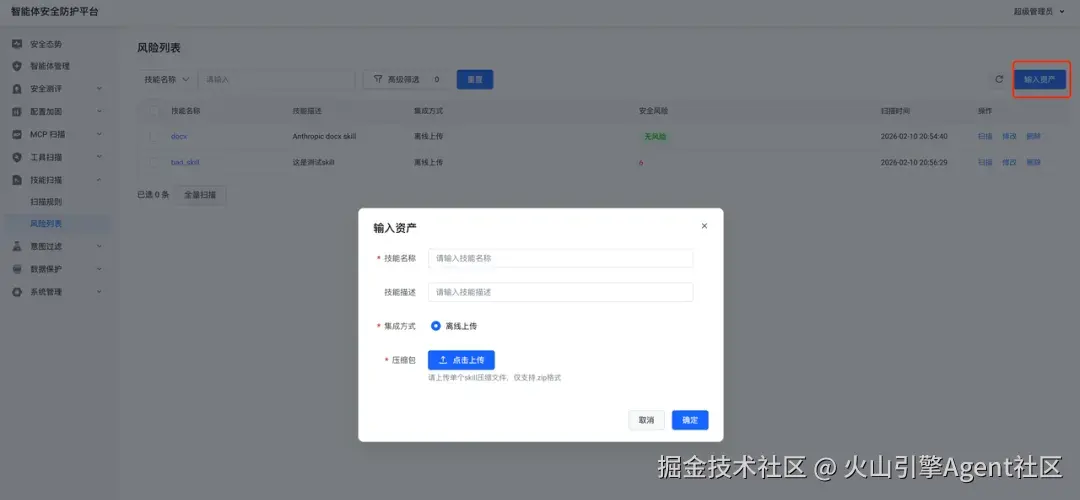Open the 技能名称 filter dropdown
The width and height of the screenshot is (1080, 500).
167,79
